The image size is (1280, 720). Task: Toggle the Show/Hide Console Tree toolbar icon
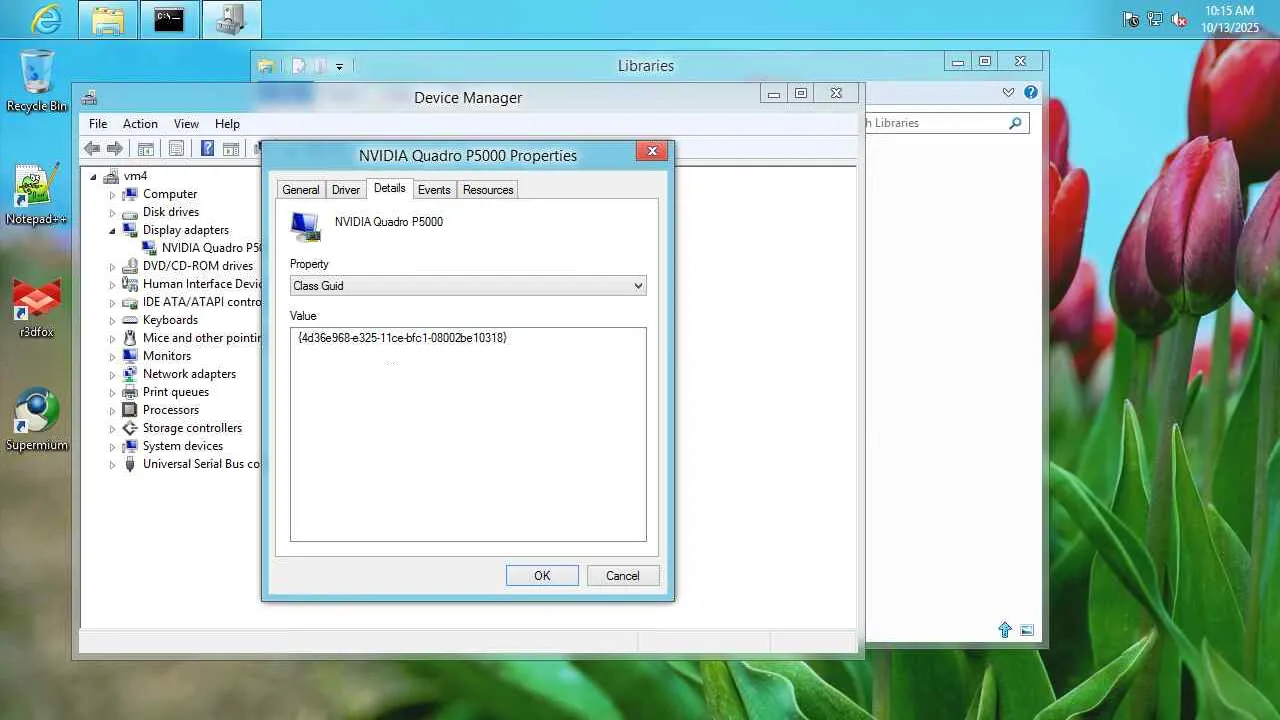coord(146,149)
